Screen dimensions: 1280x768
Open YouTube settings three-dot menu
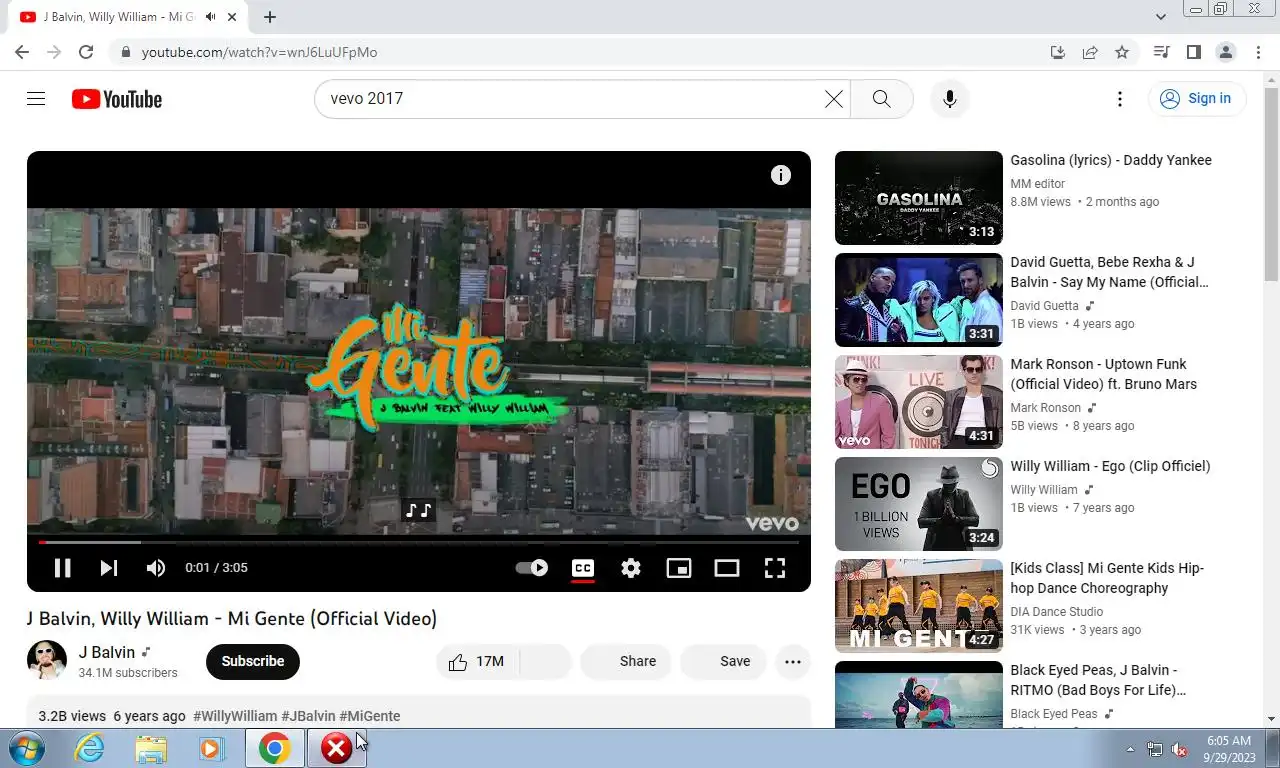(x=1120, y=99)
